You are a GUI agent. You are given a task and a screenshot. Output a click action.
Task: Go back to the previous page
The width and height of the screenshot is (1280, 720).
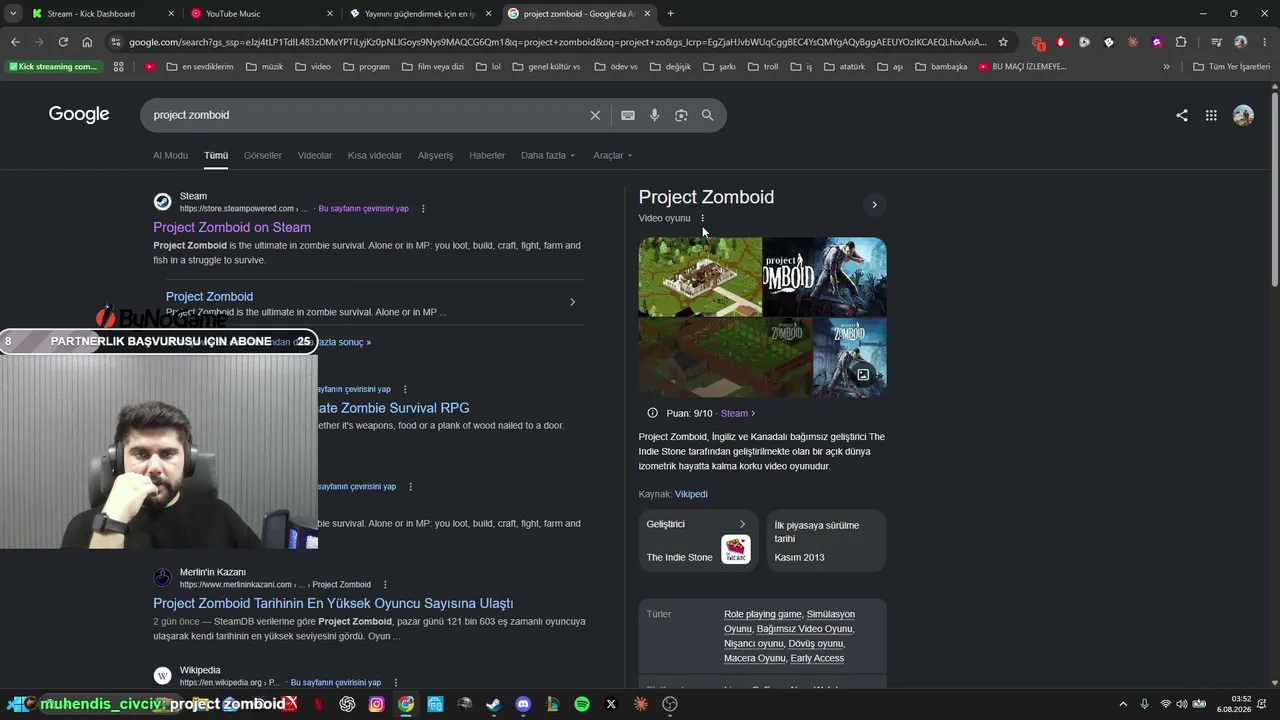pyautogui.click(x=15, y=42)
